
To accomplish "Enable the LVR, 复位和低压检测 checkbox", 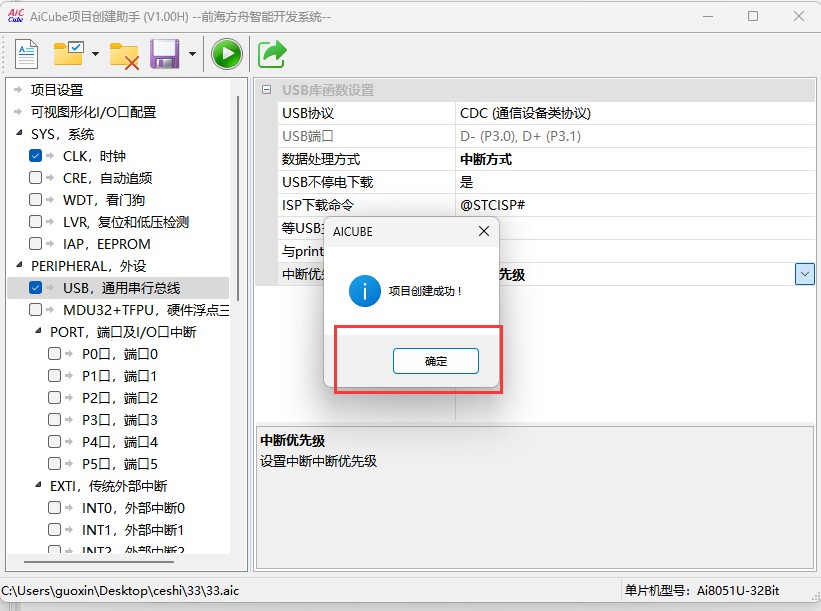I will coord(36,221).
